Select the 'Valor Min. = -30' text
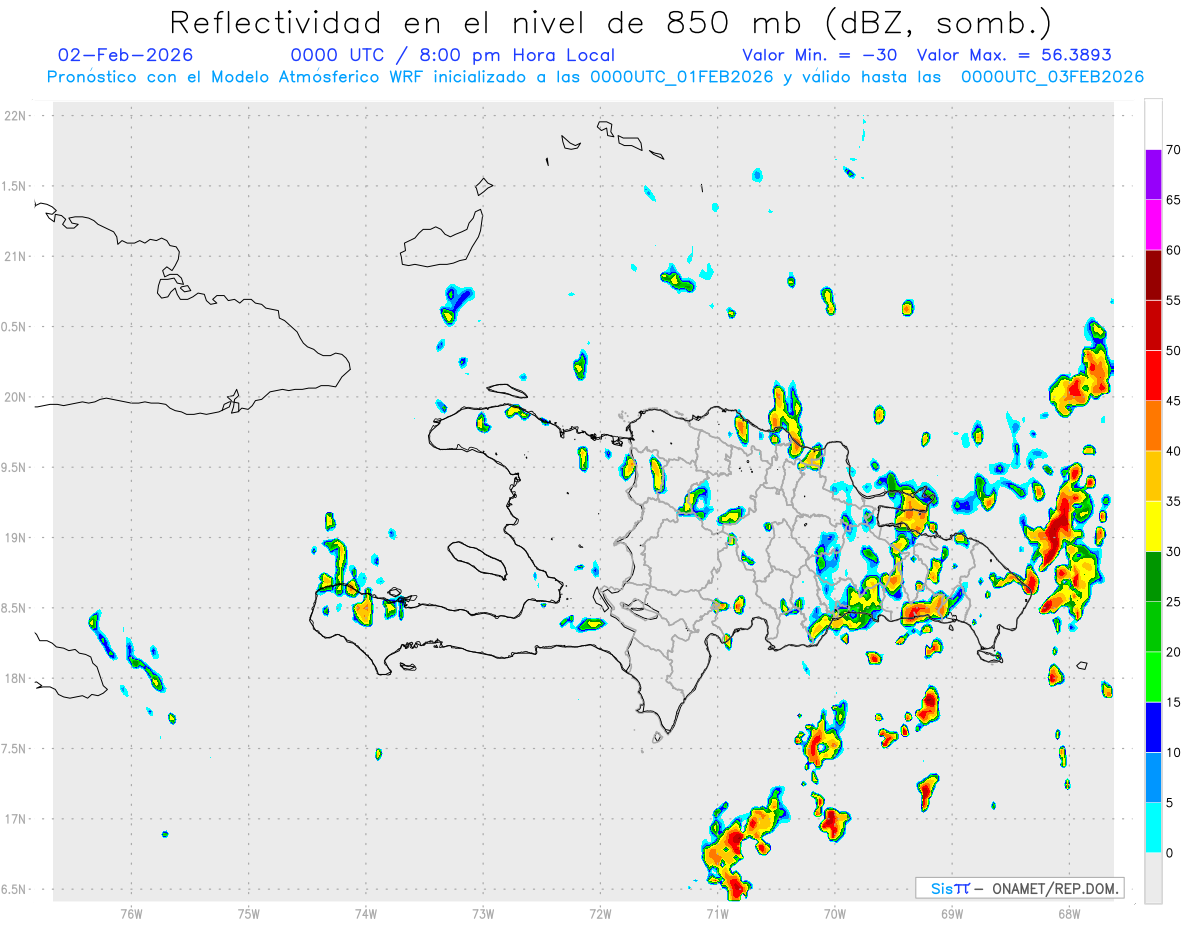Image resolution: width=1200 pixels, height=927 pixels. click(x=820, y=55)
